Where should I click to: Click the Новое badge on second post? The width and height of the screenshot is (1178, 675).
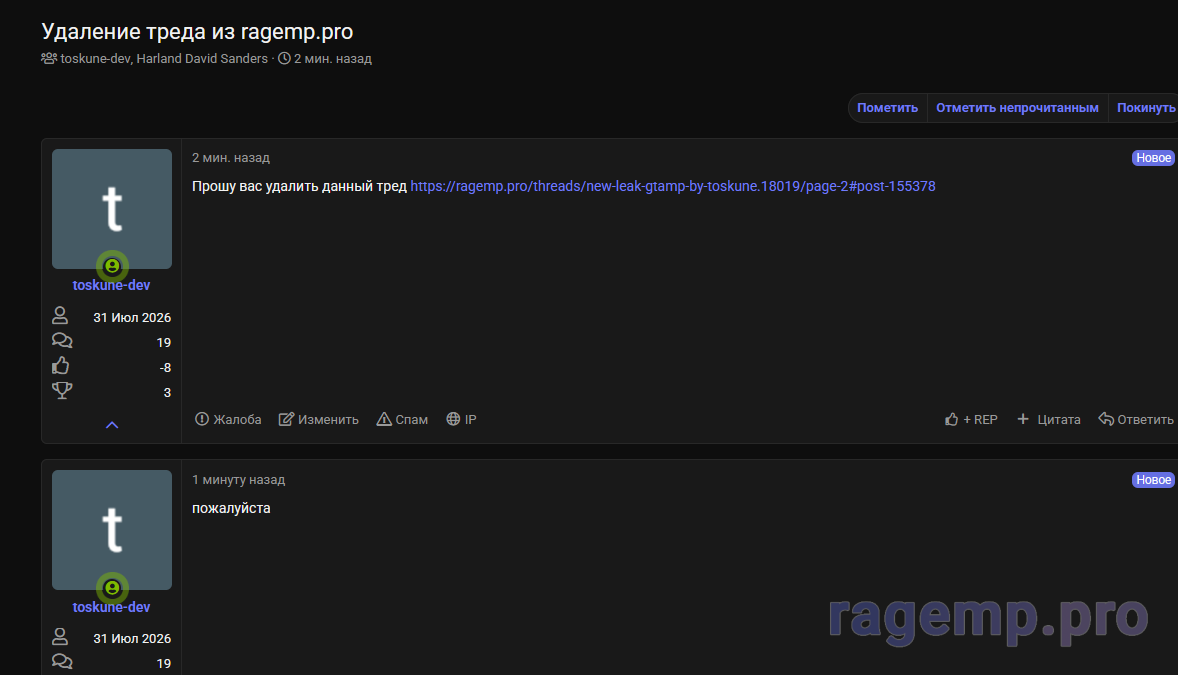click(1153, 480)
